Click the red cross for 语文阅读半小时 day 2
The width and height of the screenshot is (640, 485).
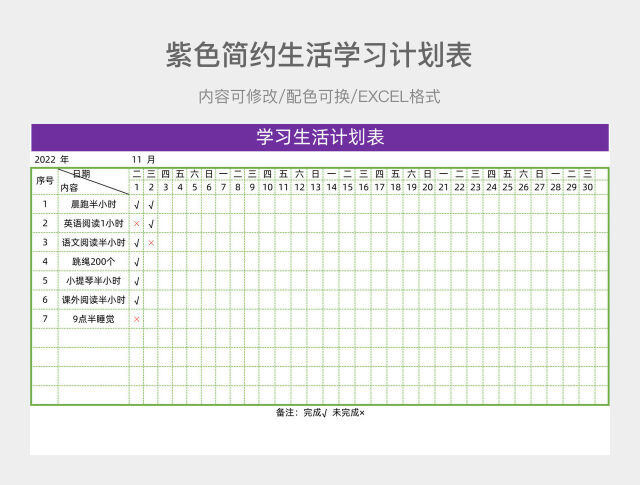click(151, 242)
